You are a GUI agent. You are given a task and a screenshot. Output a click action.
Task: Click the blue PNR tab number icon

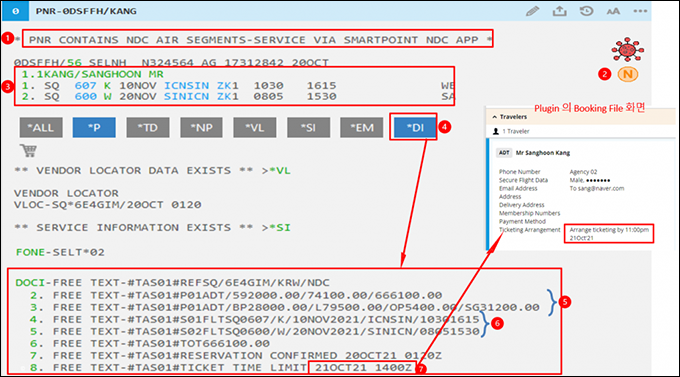point(16,11)
